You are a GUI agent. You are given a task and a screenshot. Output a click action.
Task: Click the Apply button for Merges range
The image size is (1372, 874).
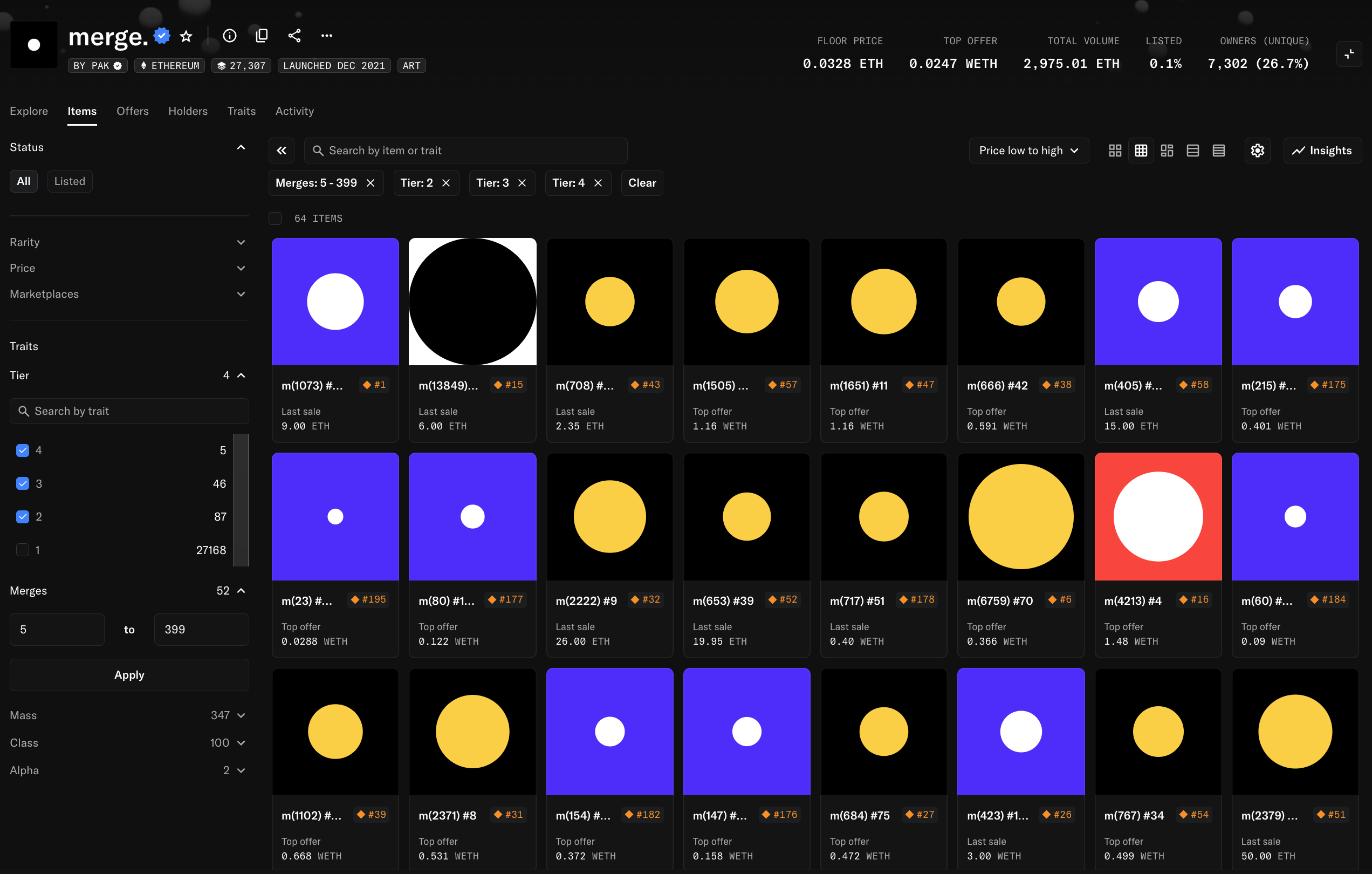pos(129,674)
